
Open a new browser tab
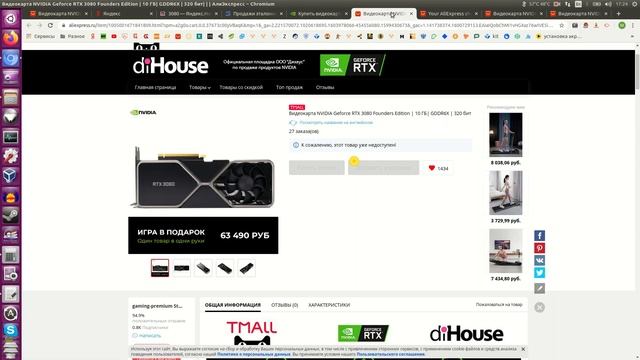pos(618,13)
